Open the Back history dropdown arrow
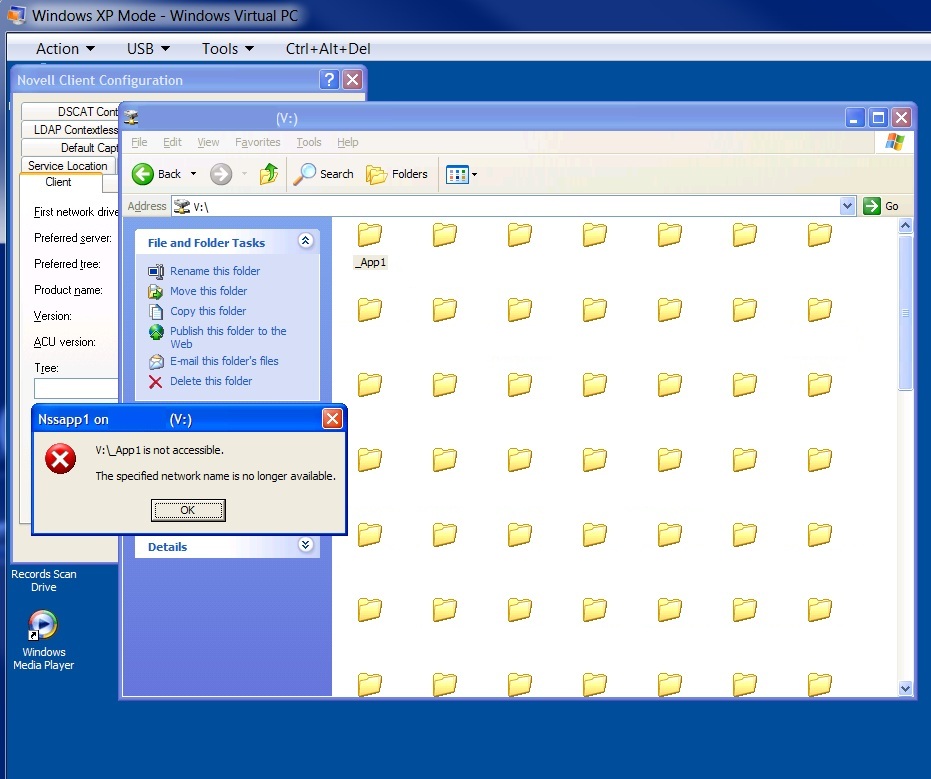The height and width of the screenshot is (779, 931). pyautogui.click(x=193, y=174)
